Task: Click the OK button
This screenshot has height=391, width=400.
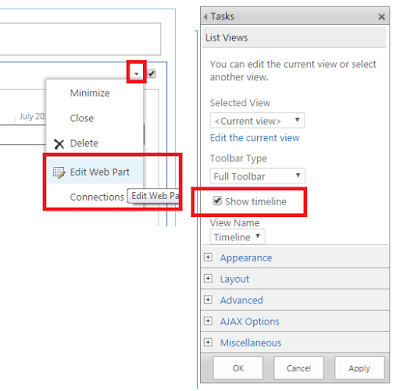Action: pyautogui.click(x=238, y=368)
